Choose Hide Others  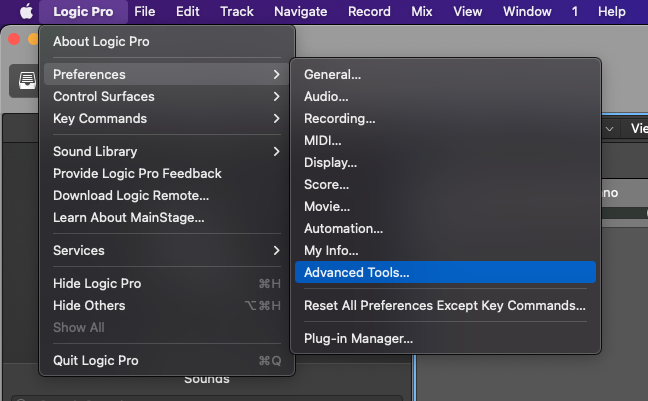coord(167,306)
